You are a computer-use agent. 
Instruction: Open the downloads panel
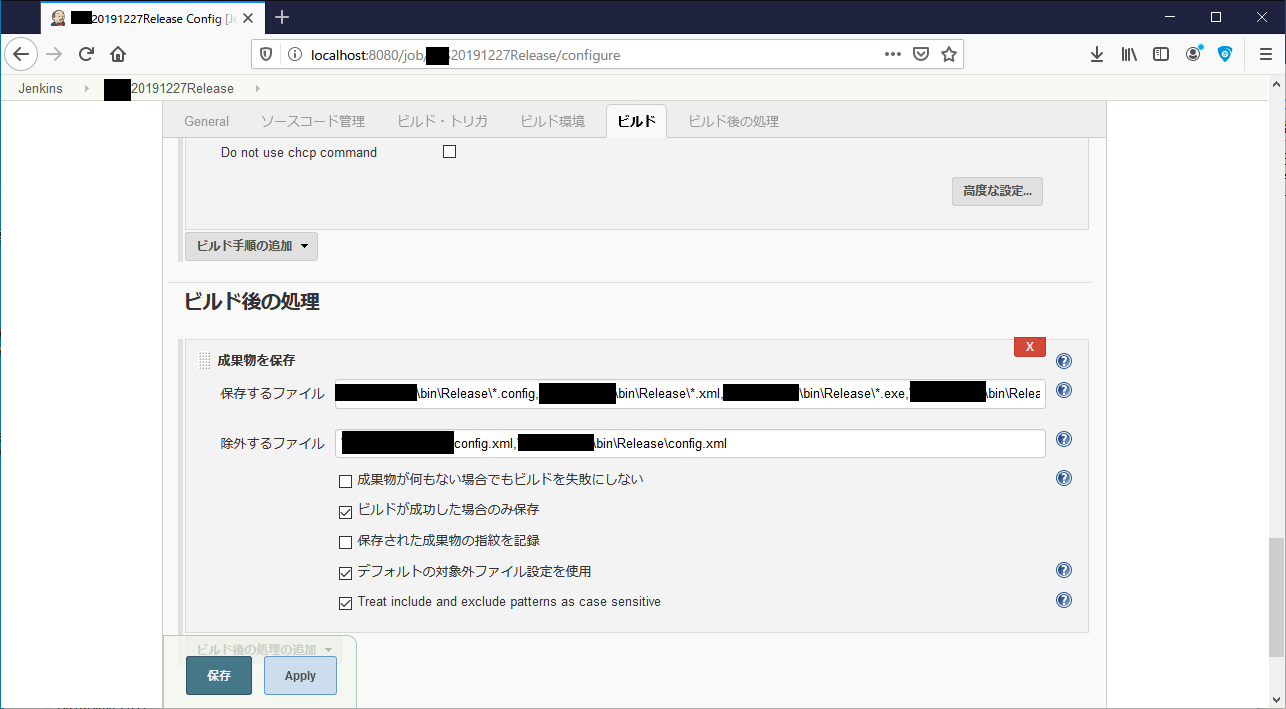click(1097, 54)
